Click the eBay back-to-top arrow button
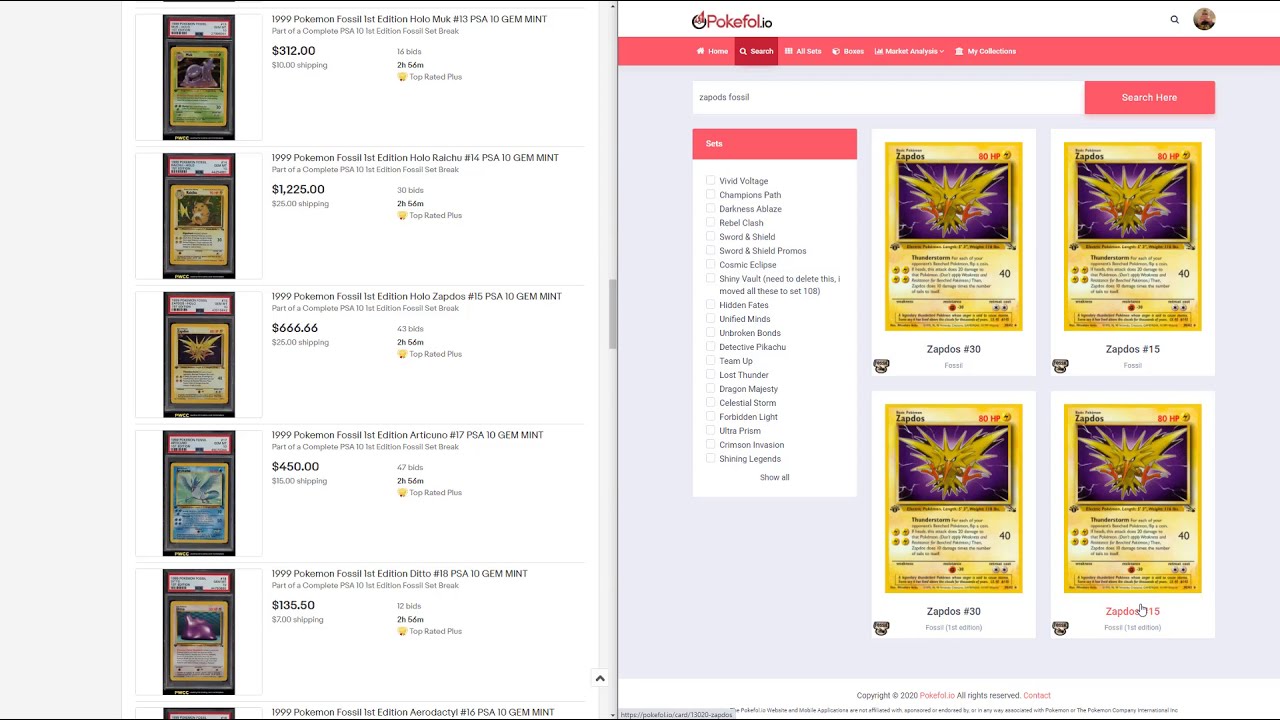This screenshot has width=1280, height=720. point(600,678)
